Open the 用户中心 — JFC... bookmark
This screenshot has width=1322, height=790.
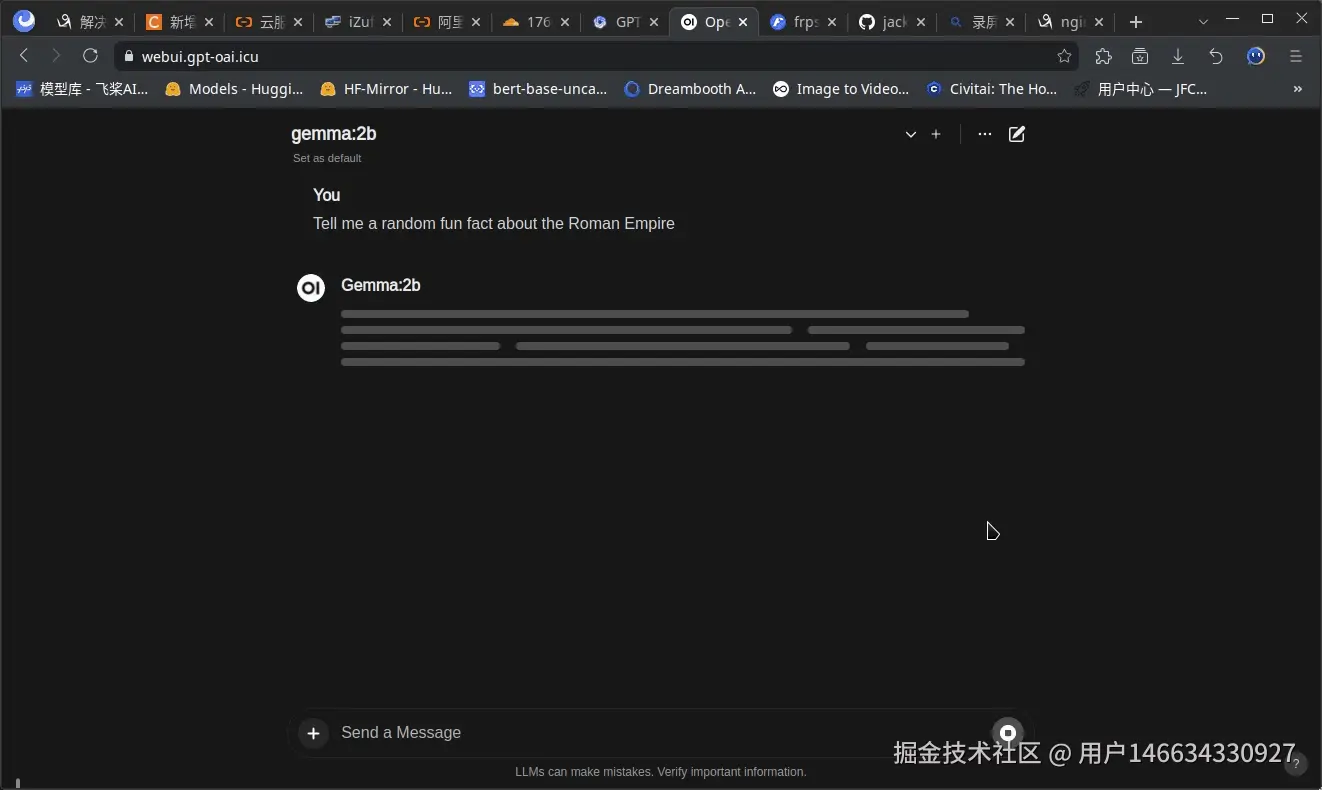click(x=1141, y=89)
